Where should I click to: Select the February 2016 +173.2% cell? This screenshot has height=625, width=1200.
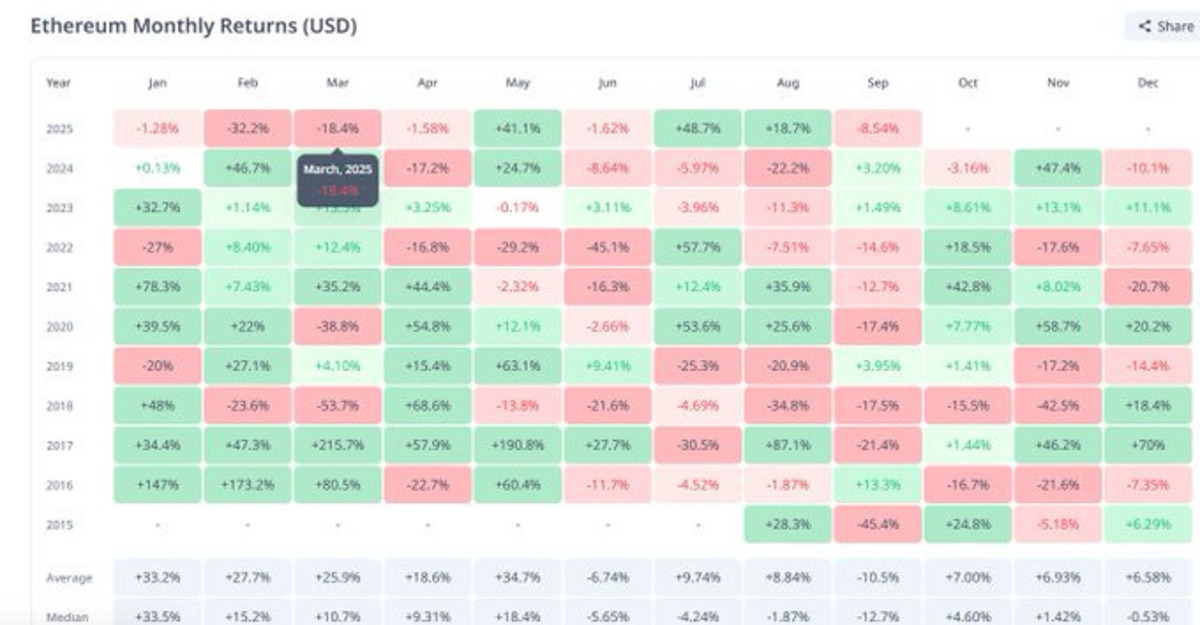[x=247, y=485]
